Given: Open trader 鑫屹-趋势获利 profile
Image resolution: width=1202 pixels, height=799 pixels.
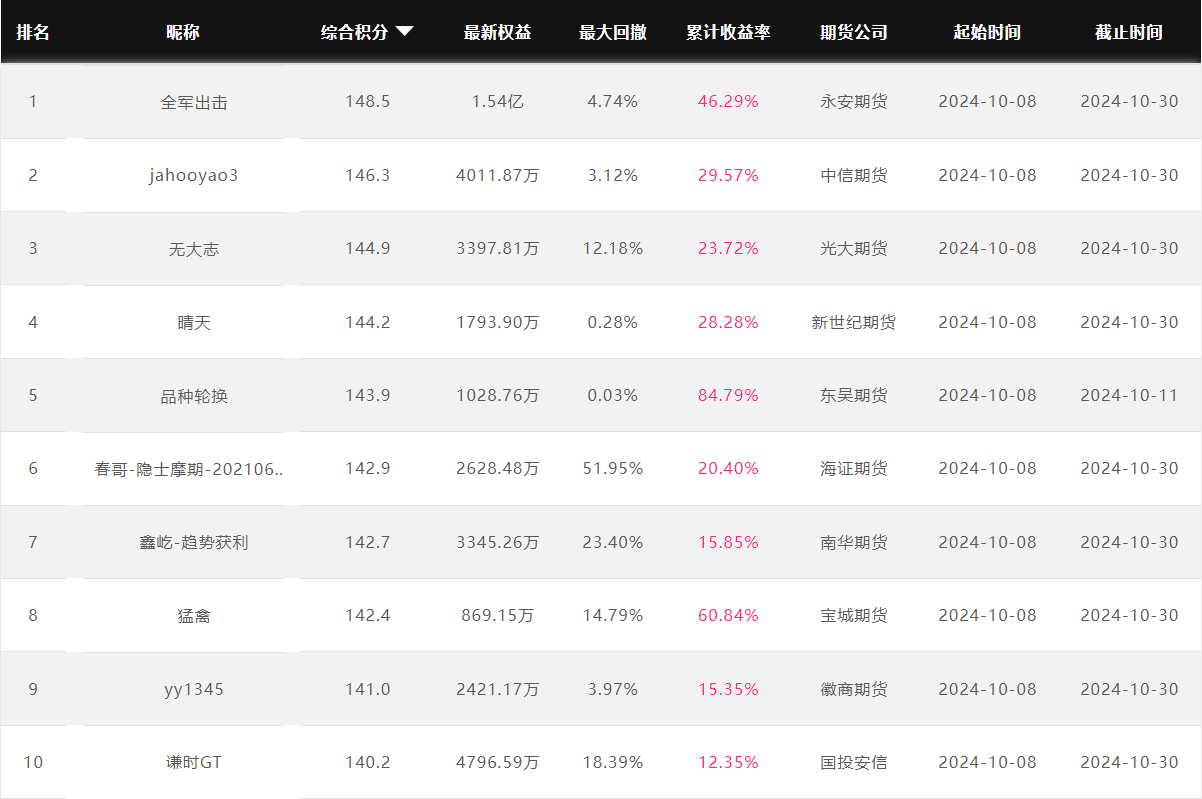Looking at the screenshot, I should click(194, 542).
